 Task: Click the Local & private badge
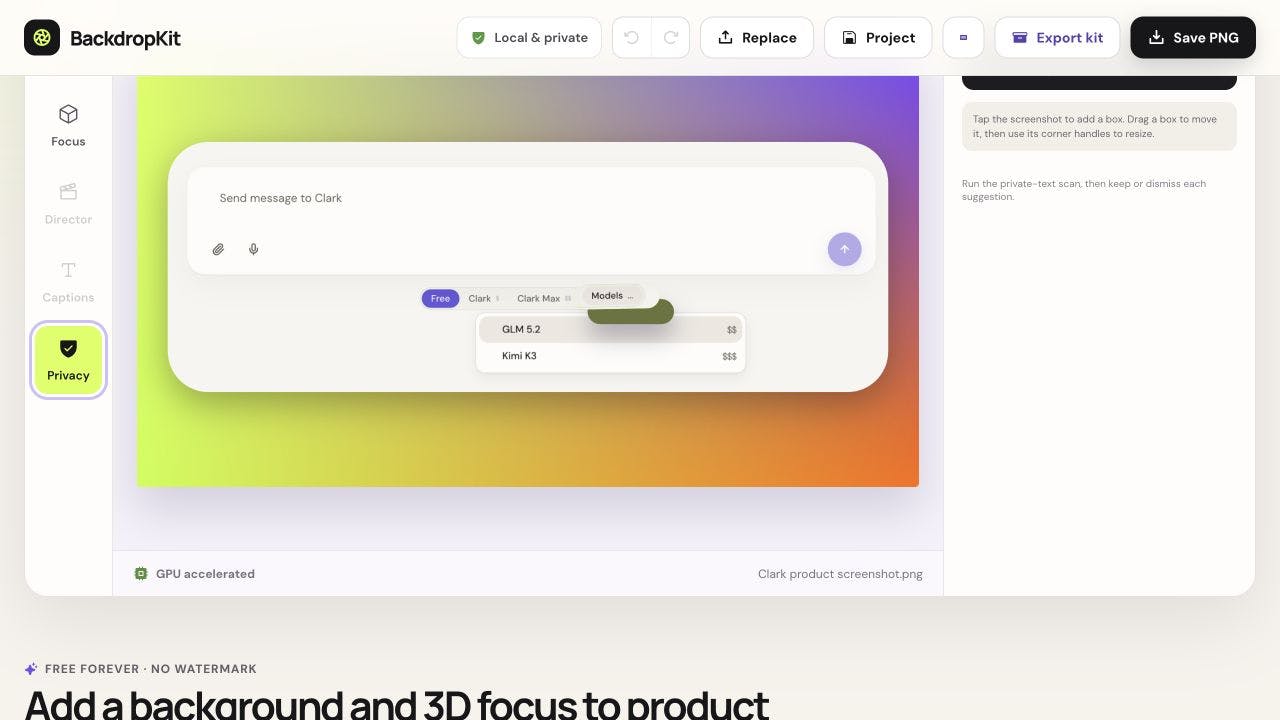coord(529,38)
